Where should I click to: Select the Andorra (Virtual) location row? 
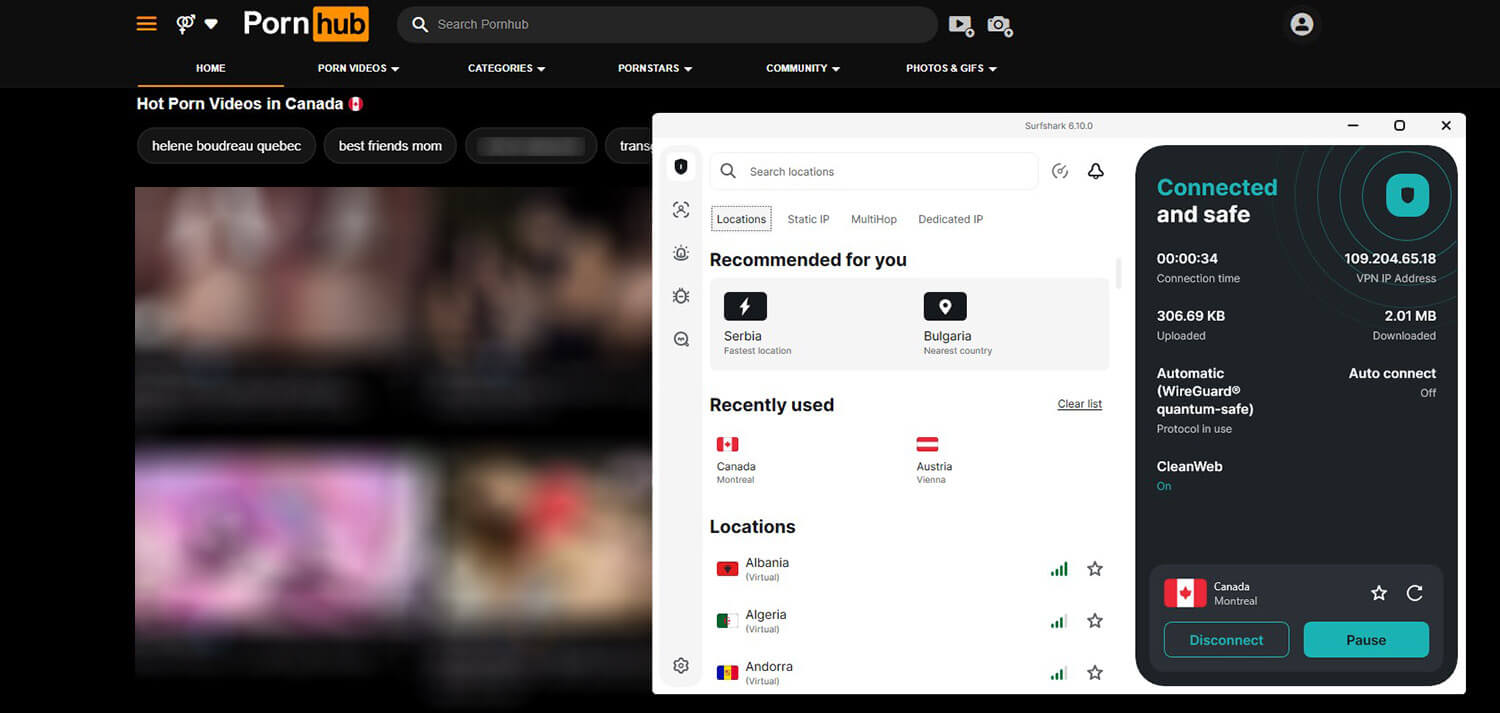coord(910,673)
